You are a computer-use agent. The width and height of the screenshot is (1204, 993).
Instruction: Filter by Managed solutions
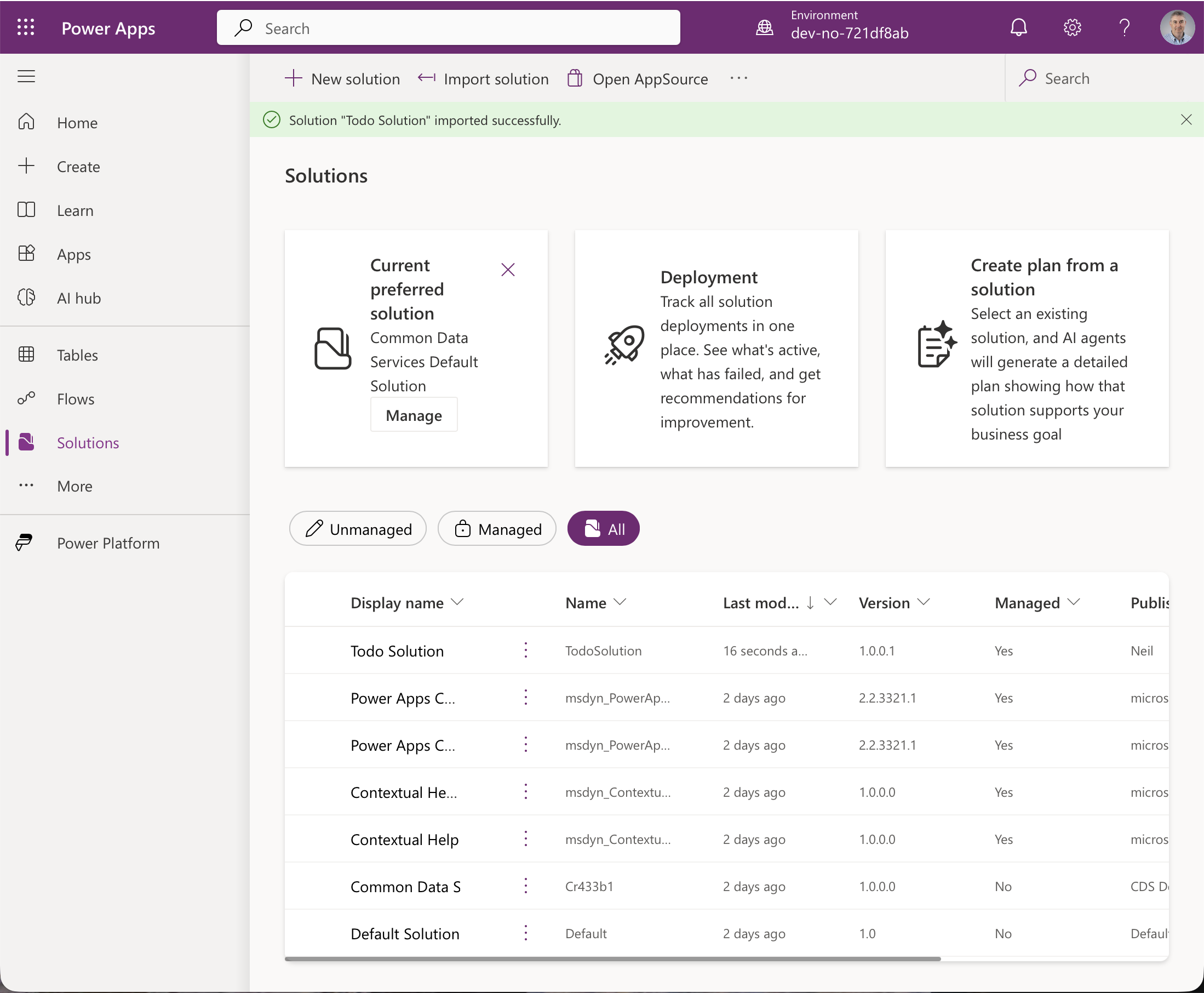[497, 528]
